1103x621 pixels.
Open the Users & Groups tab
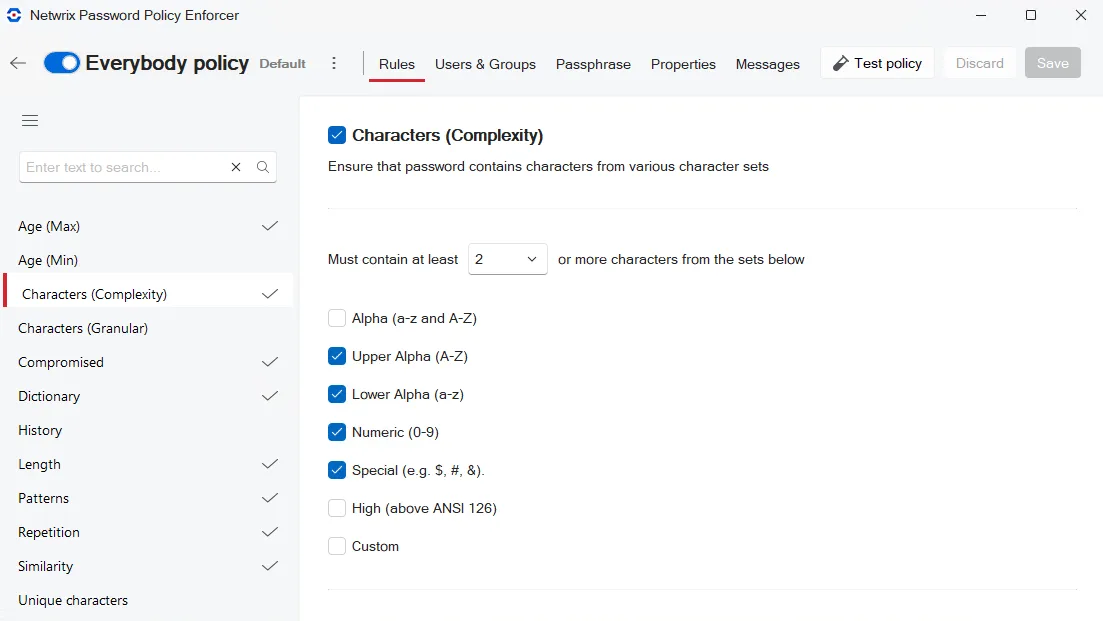click(485, 64)
